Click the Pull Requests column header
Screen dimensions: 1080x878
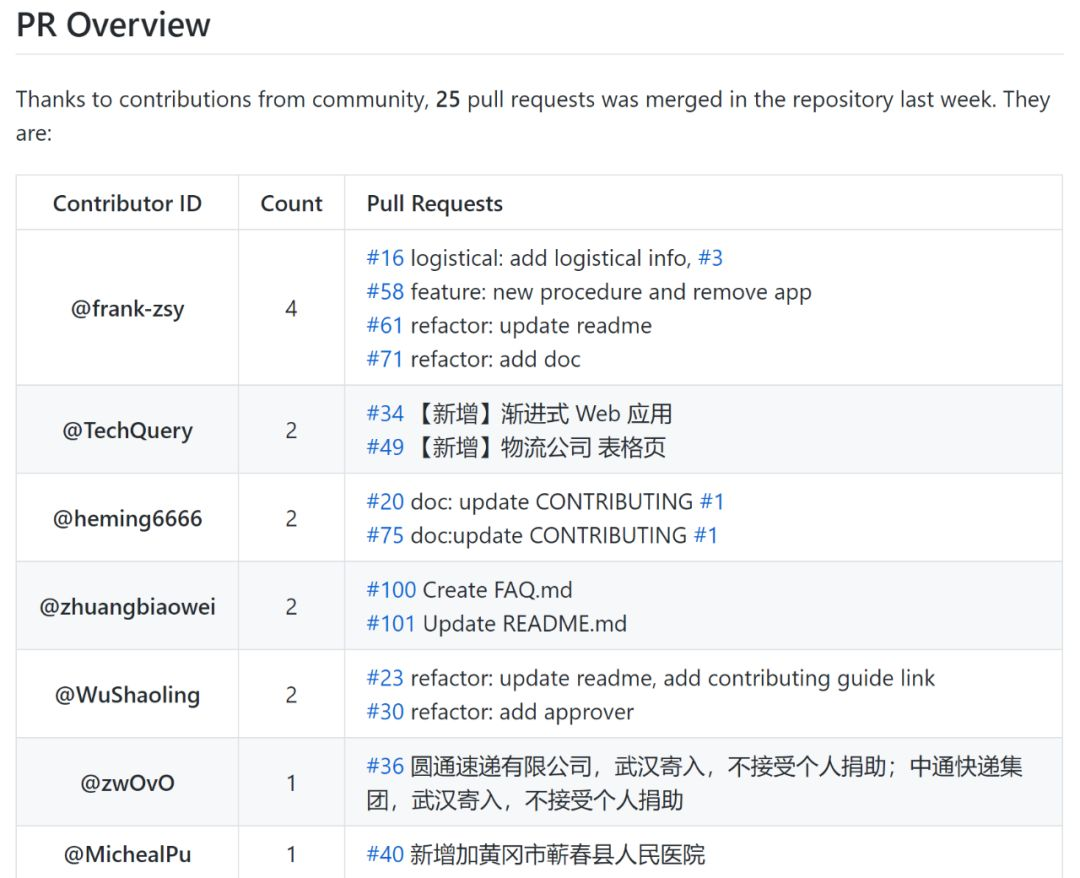point(435,204)
